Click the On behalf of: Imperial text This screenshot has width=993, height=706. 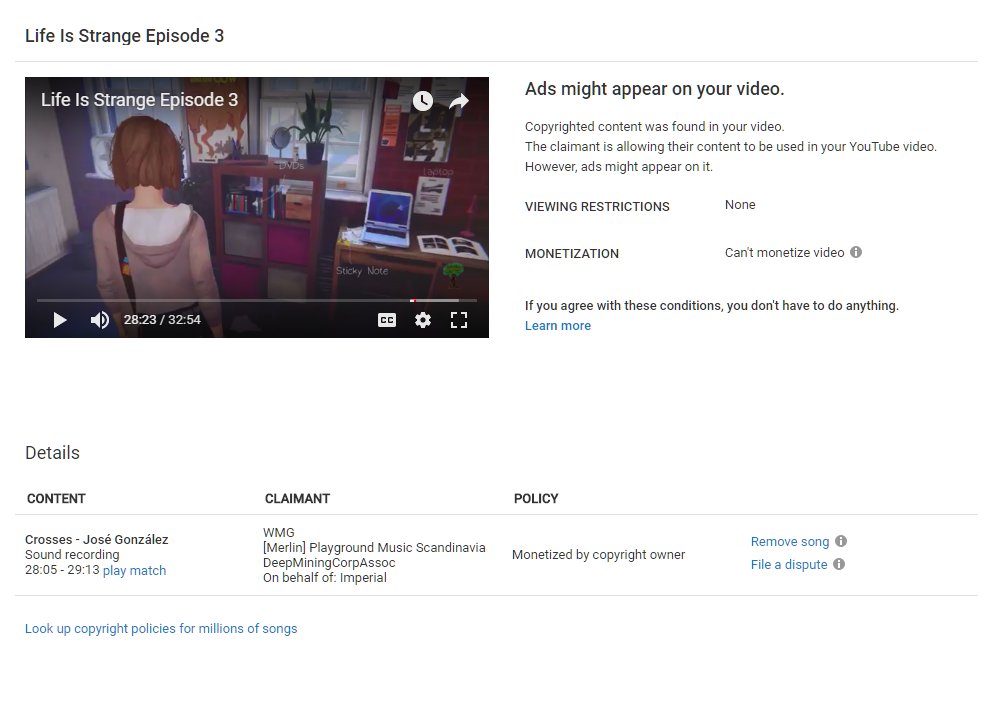(324, 577)
